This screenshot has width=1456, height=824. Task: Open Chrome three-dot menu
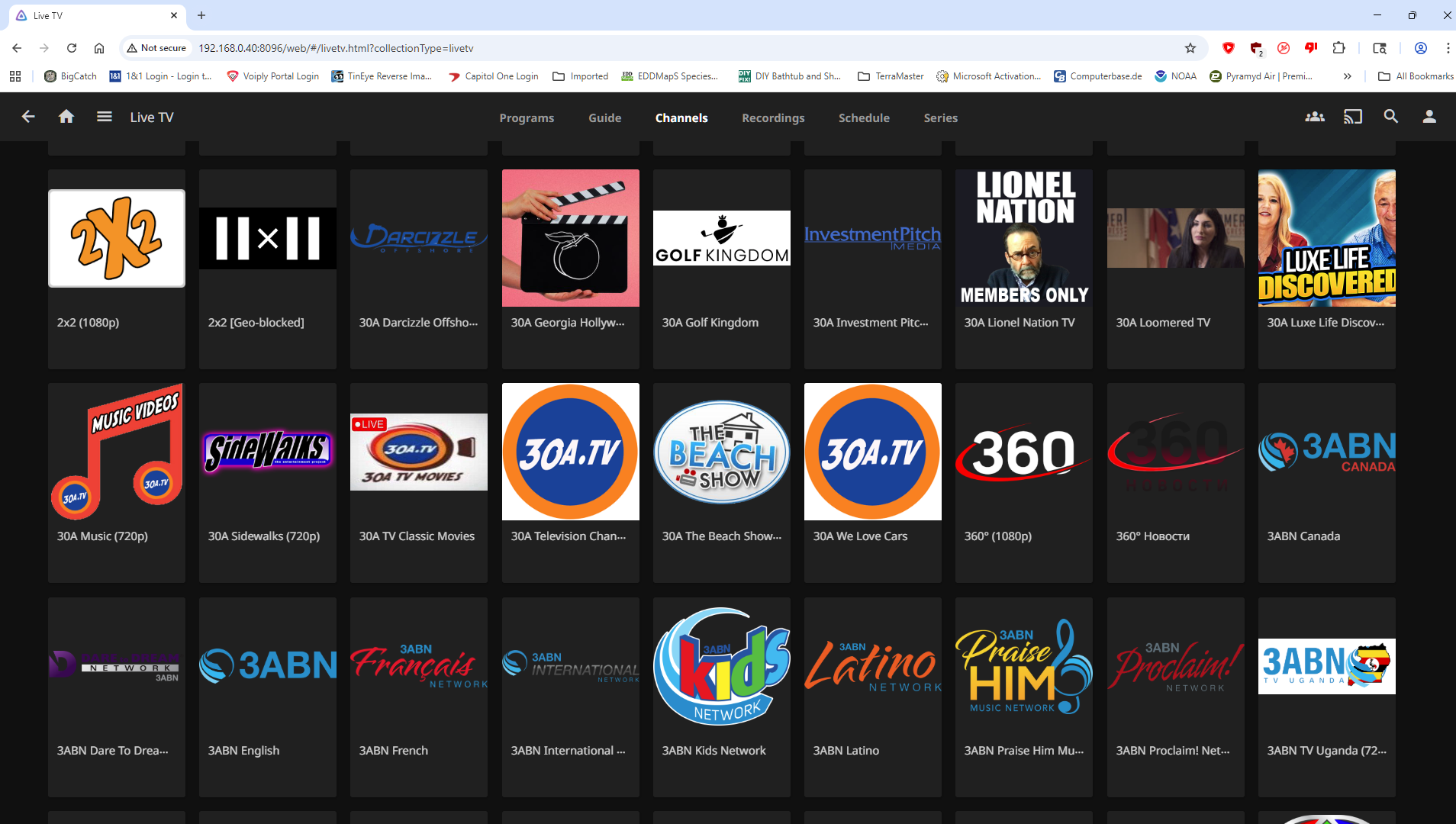(x=1448, y=48)
